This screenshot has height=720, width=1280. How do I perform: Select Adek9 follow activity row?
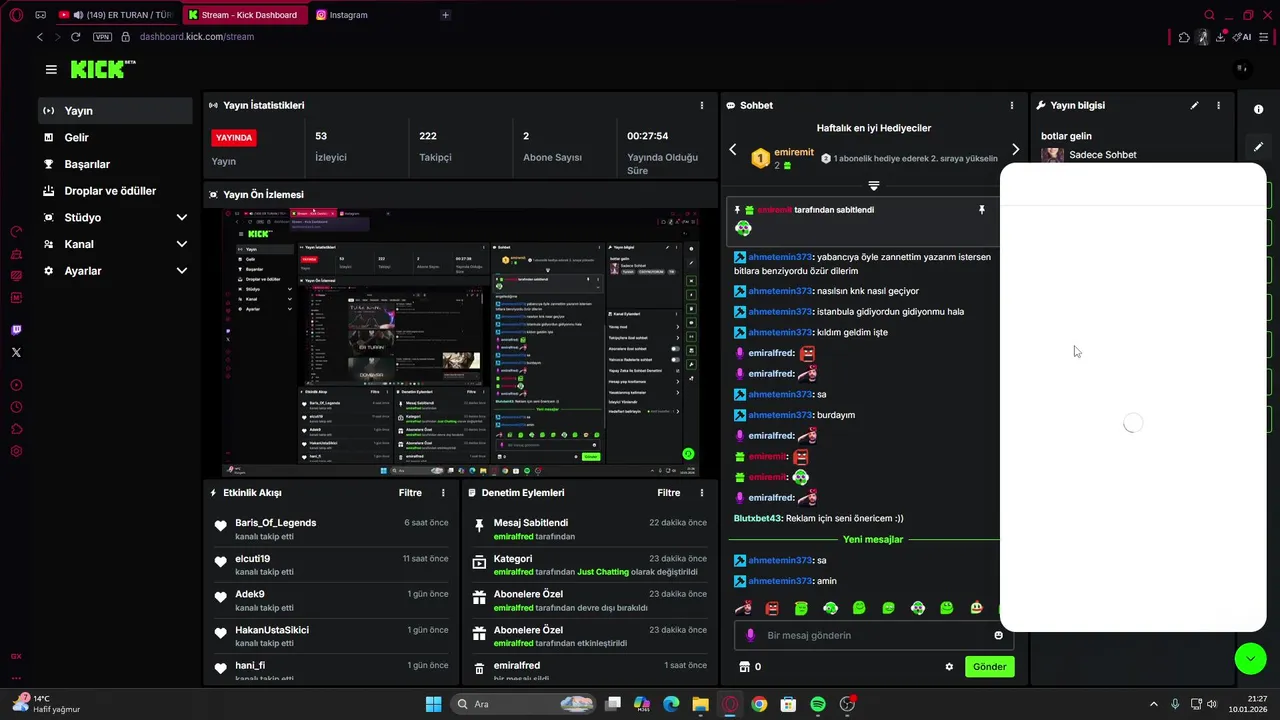tap(330, 600)
